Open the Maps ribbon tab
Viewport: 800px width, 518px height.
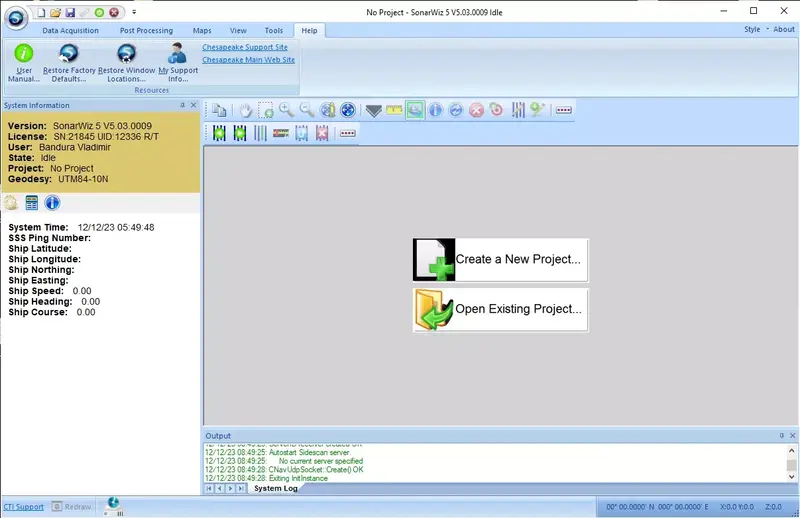[202, 31]
